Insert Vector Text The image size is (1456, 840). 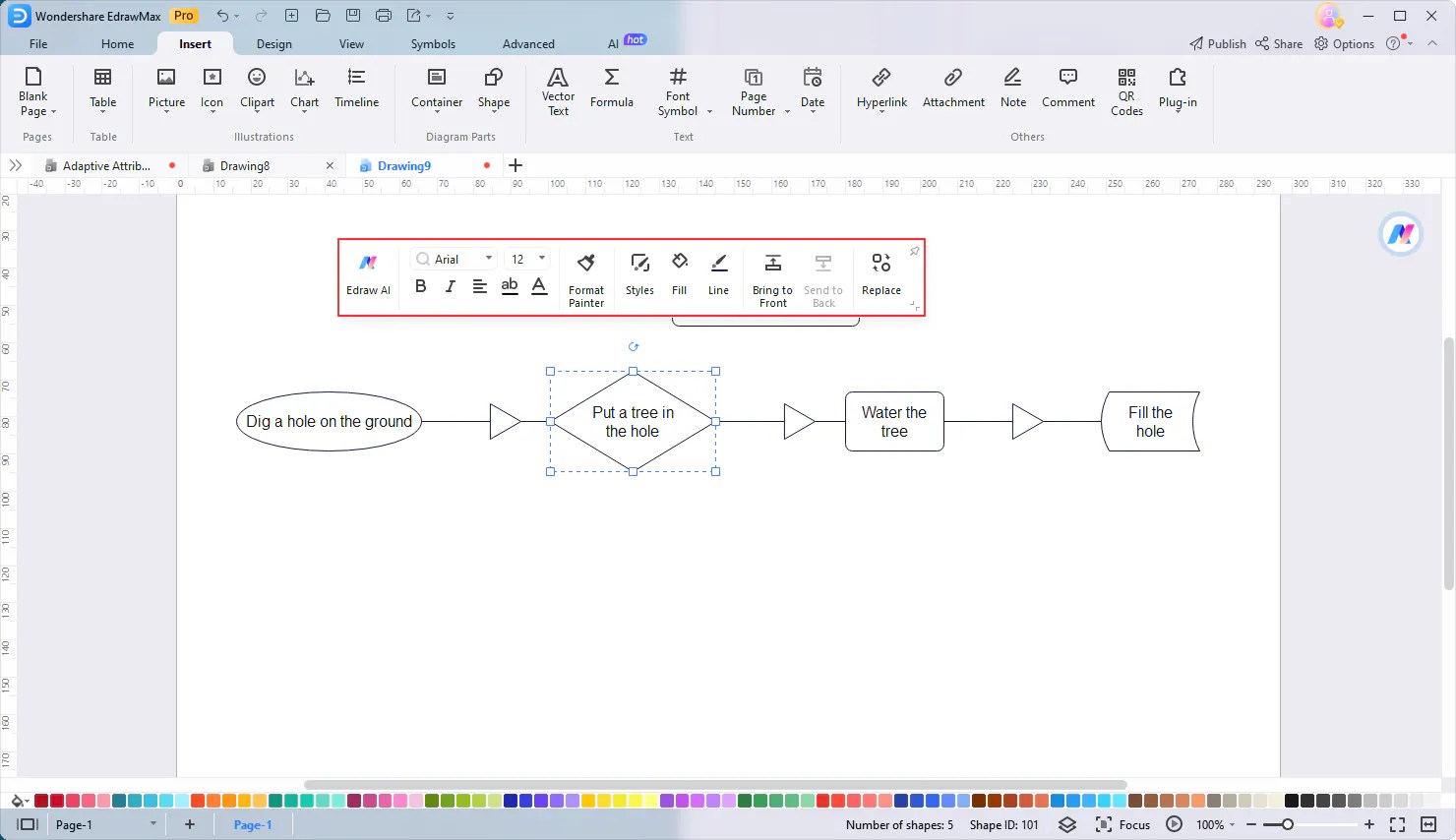558,91
